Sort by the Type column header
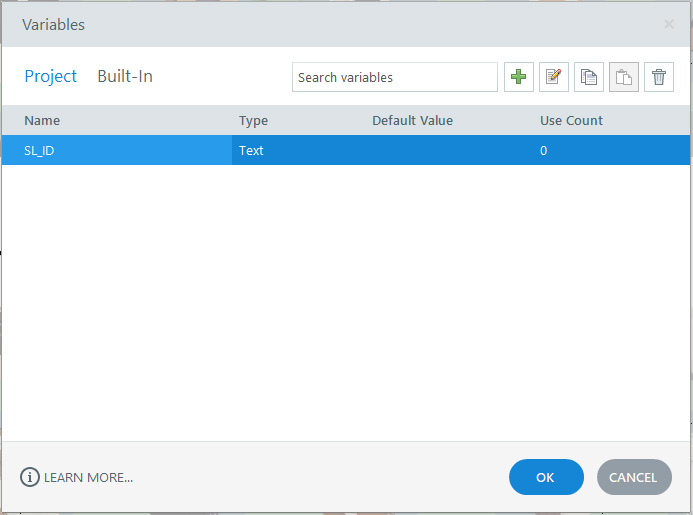Image resolution: width=693 pixels, height=515 pixels. [x=253, y=120]
